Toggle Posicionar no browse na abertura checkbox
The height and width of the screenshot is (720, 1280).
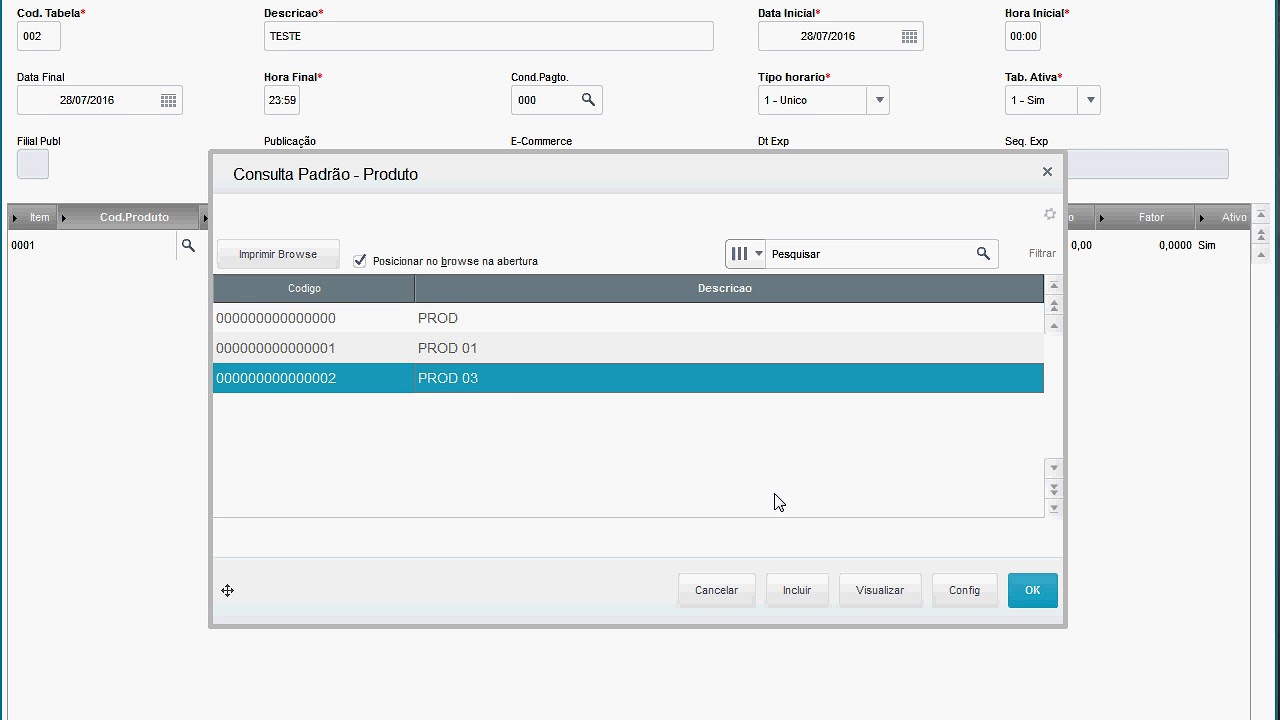pos(360,261)
